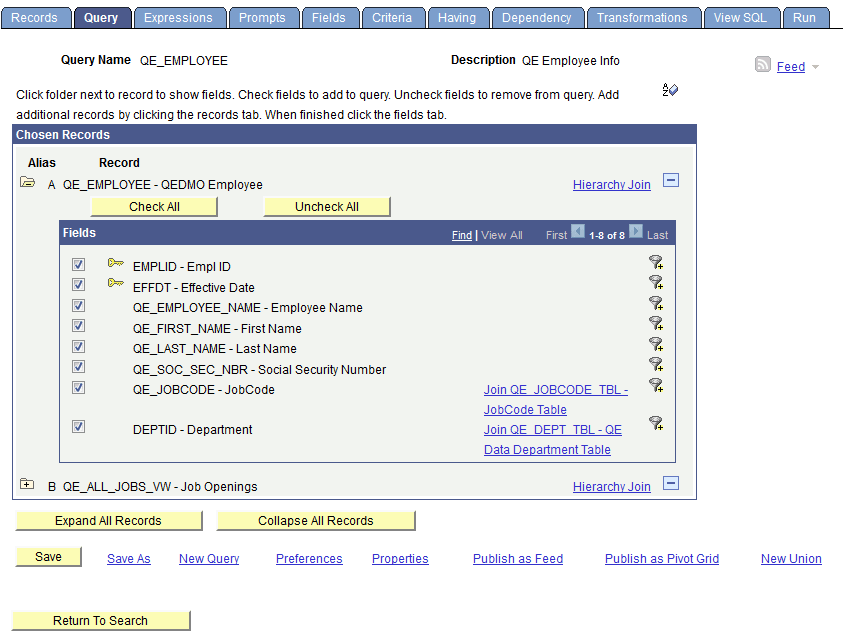Screen dimensions: 843x639
Task: Click the key icon next to EFFDT
Action: 116,283
